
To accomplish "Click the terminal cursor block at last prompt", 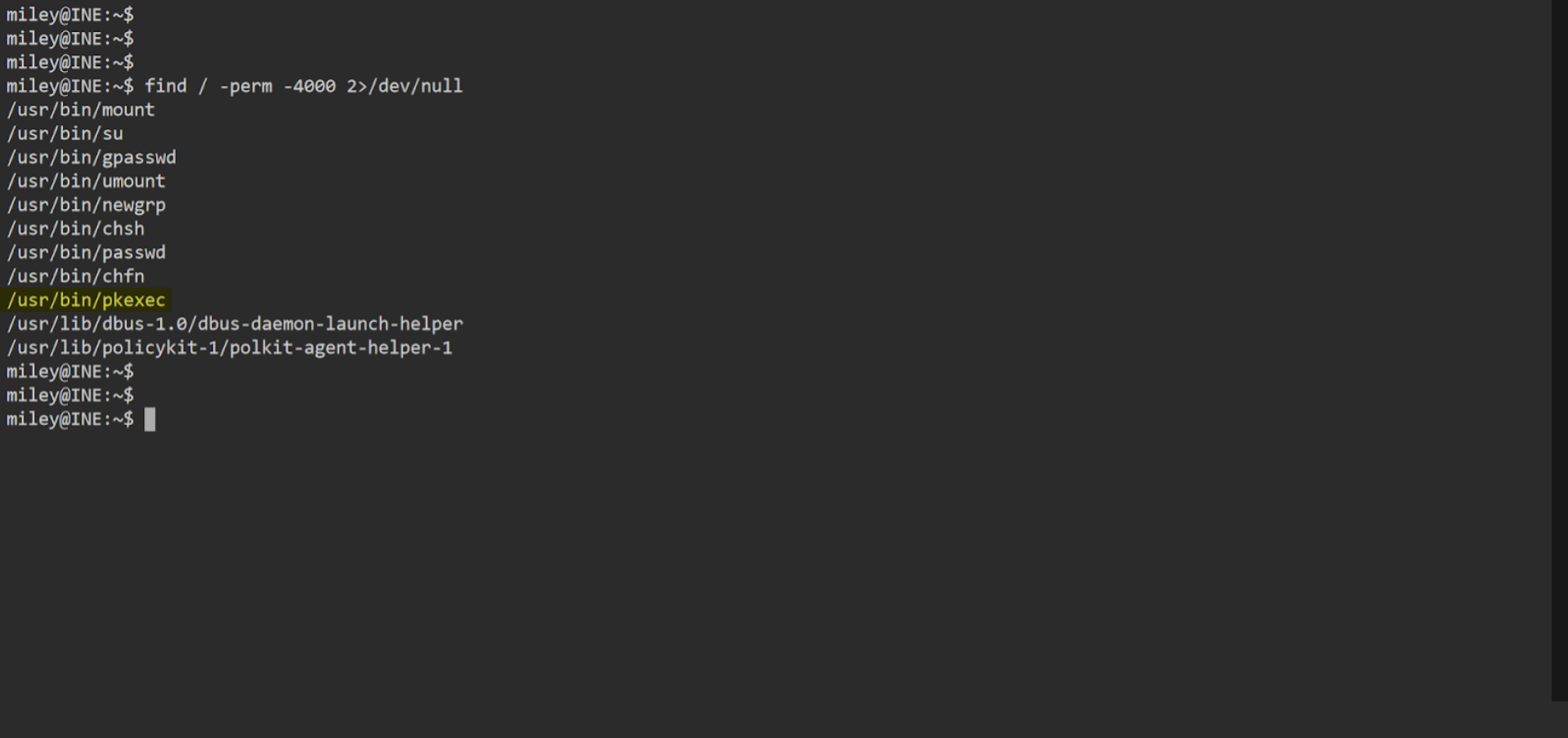I will click(x=150, y=419).
